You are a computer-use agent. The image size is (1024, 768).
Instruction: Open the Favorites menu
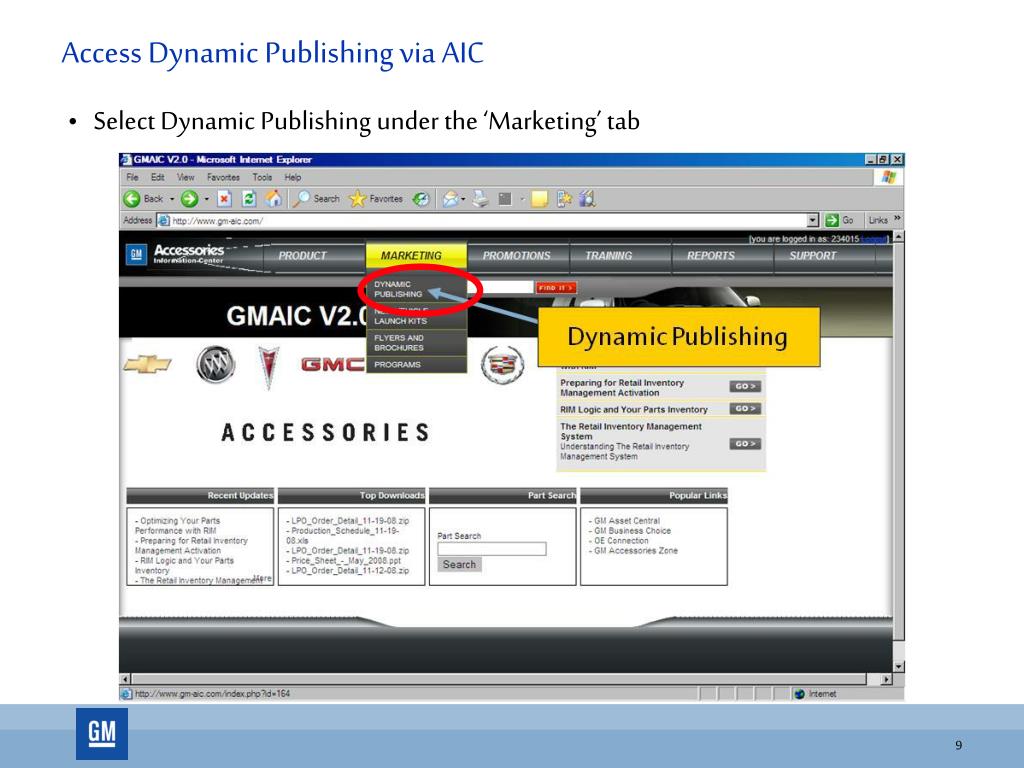point(223,177)
